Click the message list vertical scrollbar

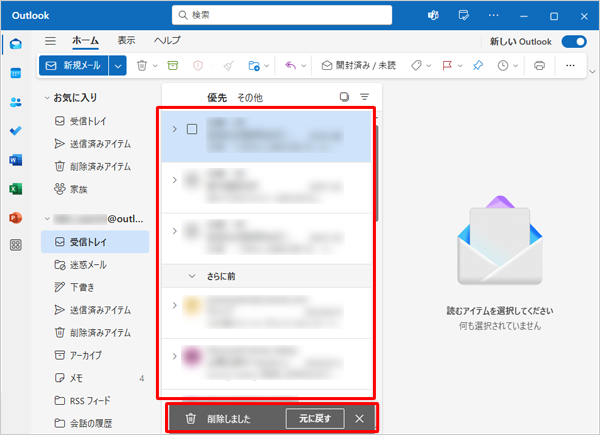click(377, 172)
